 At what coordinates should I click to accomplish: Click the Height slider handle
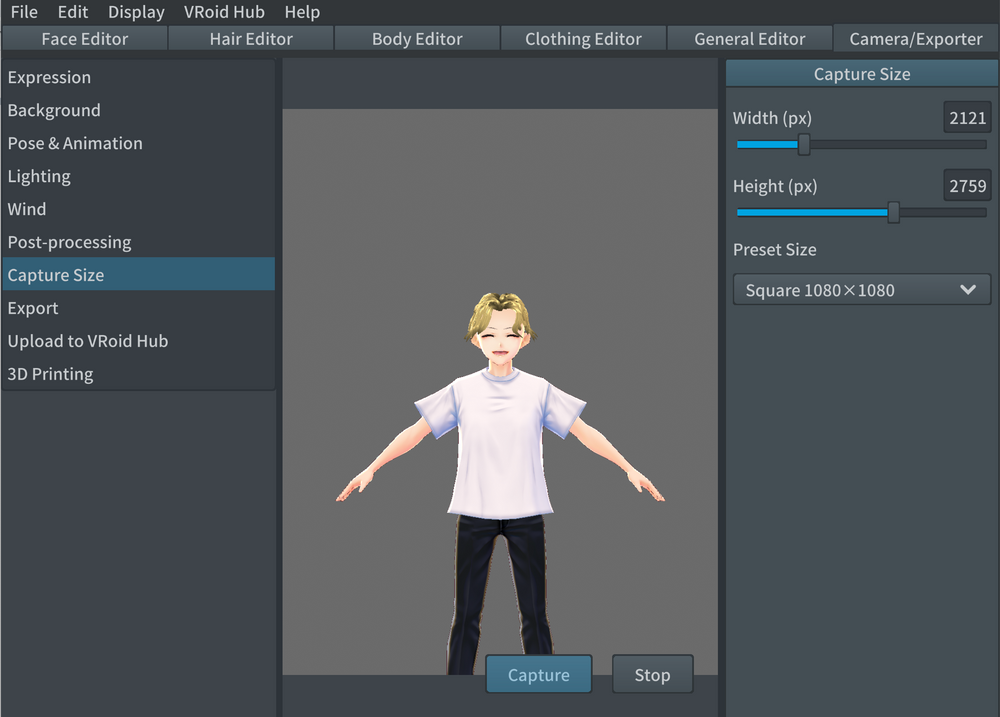pos(894,212)
